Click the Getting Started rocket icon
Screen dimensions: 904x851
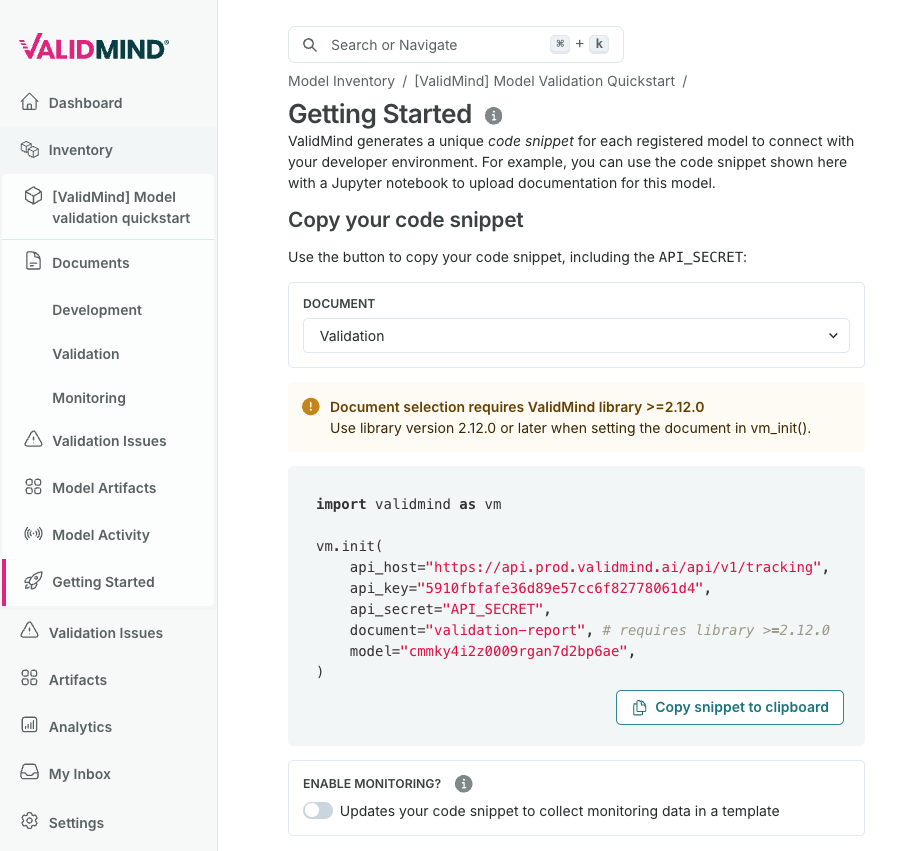click(33, 581)
